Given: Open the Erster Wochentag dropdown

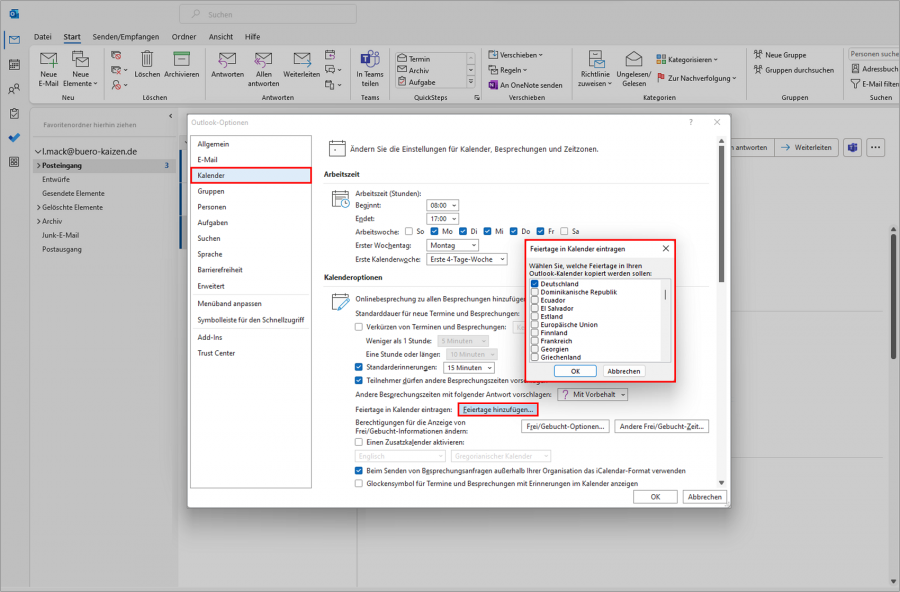Looking at the screenshot, I should (x=452, y=245).
